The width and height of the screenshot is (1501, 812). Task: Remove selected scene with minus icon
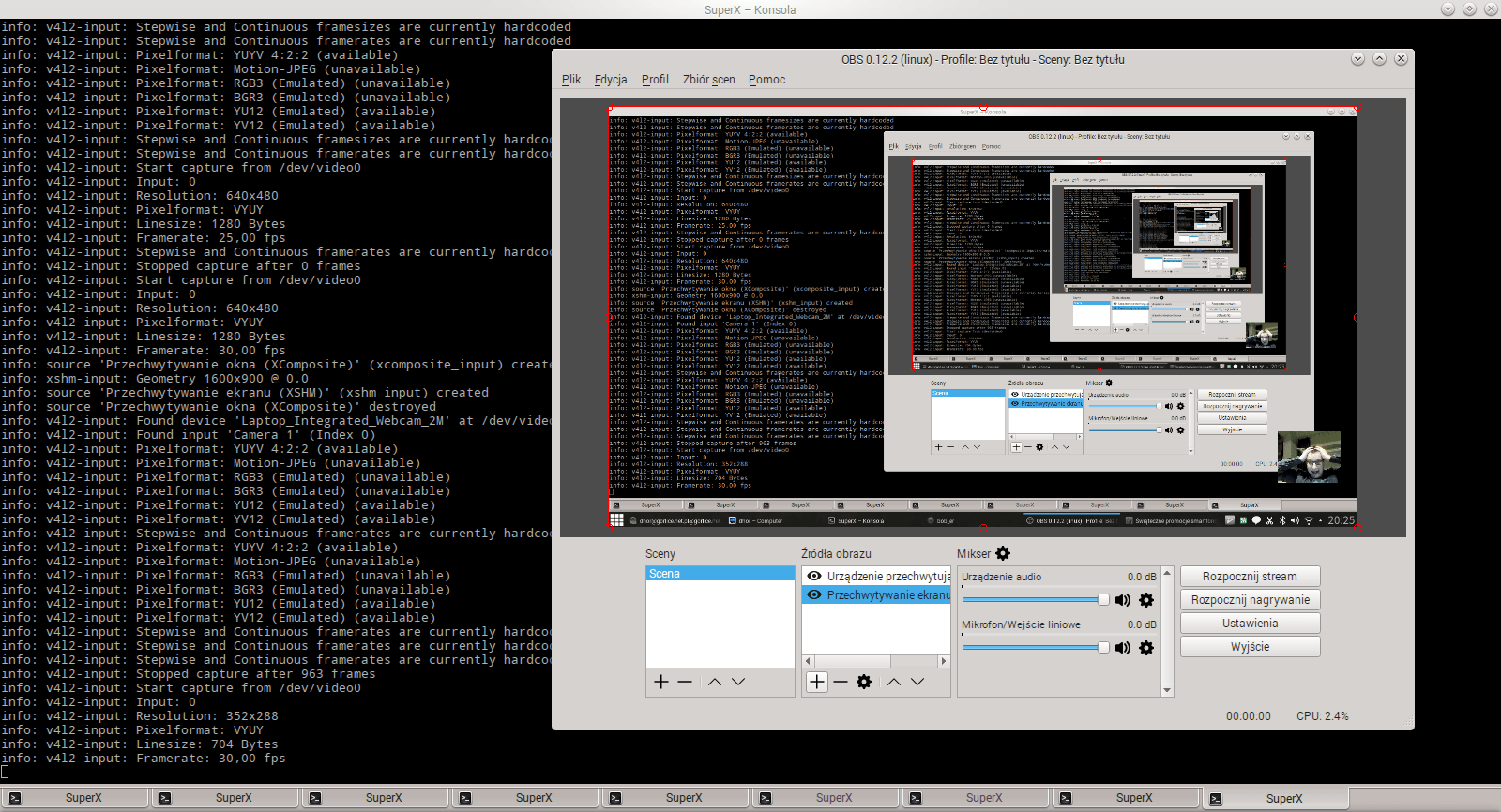[685, 682]
